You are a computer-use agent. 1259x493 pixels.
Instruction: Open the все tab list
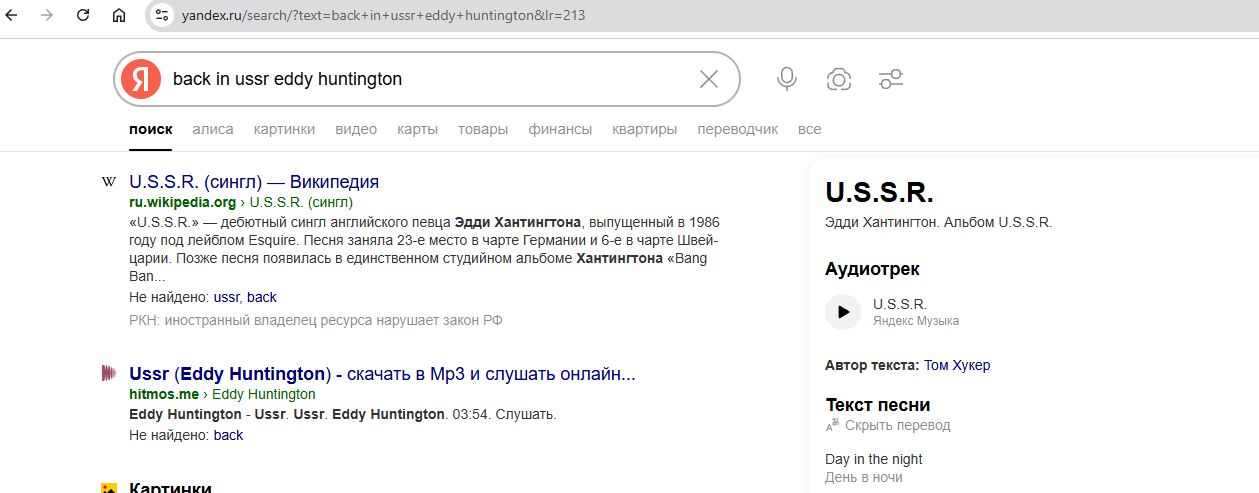pyautogui.click(x=810, y=129)
